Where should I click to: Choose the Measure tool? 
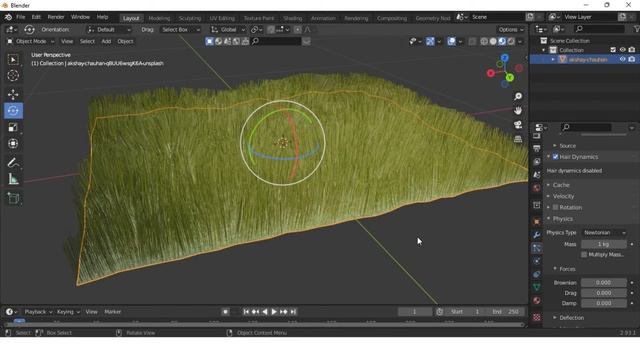(x=13, y=179)
